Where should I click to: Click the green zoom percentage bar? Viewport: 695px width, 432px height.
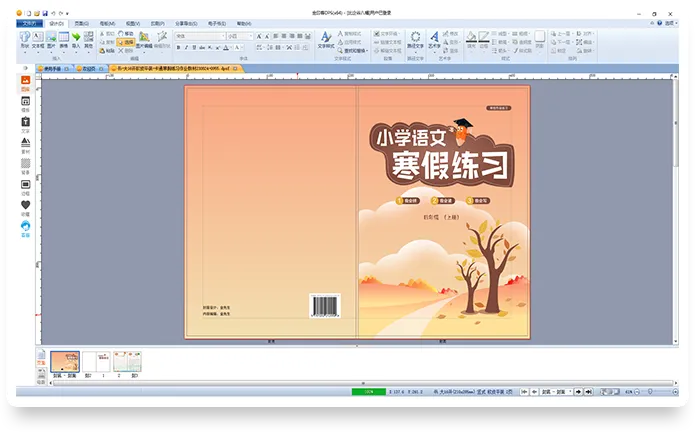pos(368,392)
